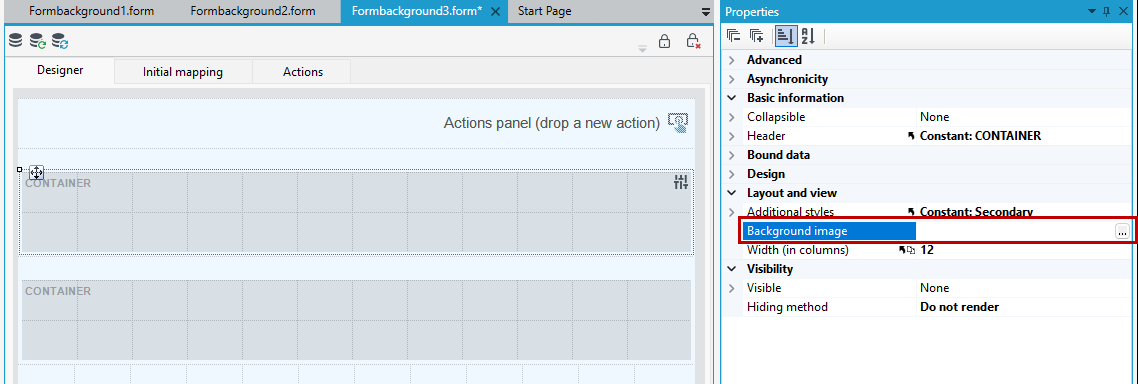The height and width of the screenshot is (384, 1138).
Task: Click the Properties panel title
Action: tap(752, 12)
